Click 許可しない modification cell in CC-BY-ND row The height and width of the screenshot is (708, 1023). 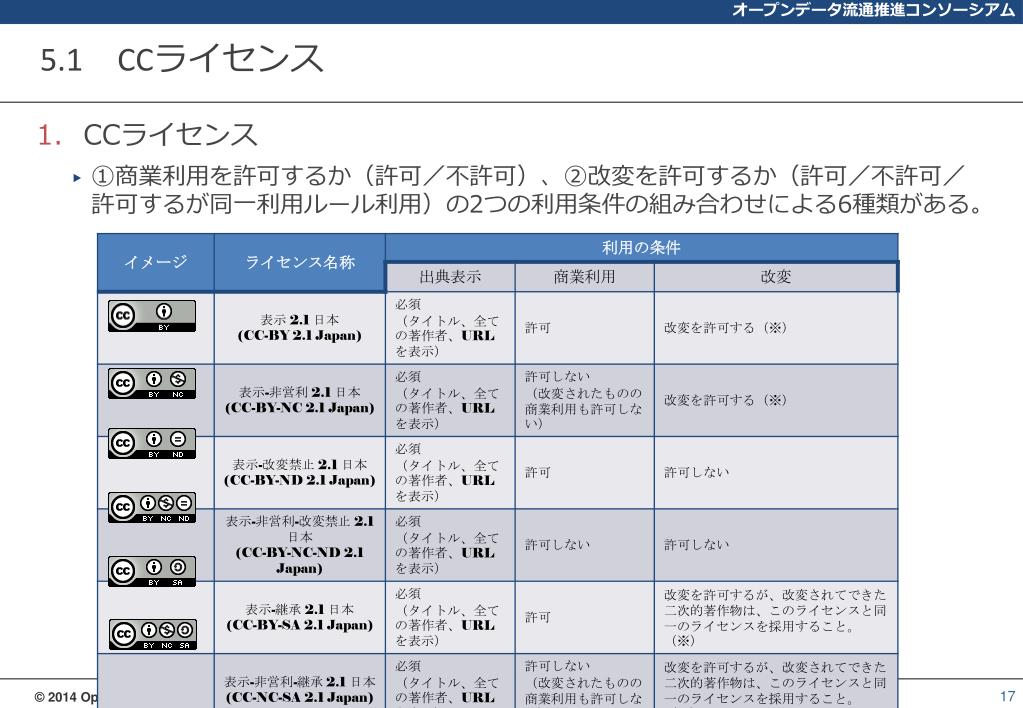point(776,472)
